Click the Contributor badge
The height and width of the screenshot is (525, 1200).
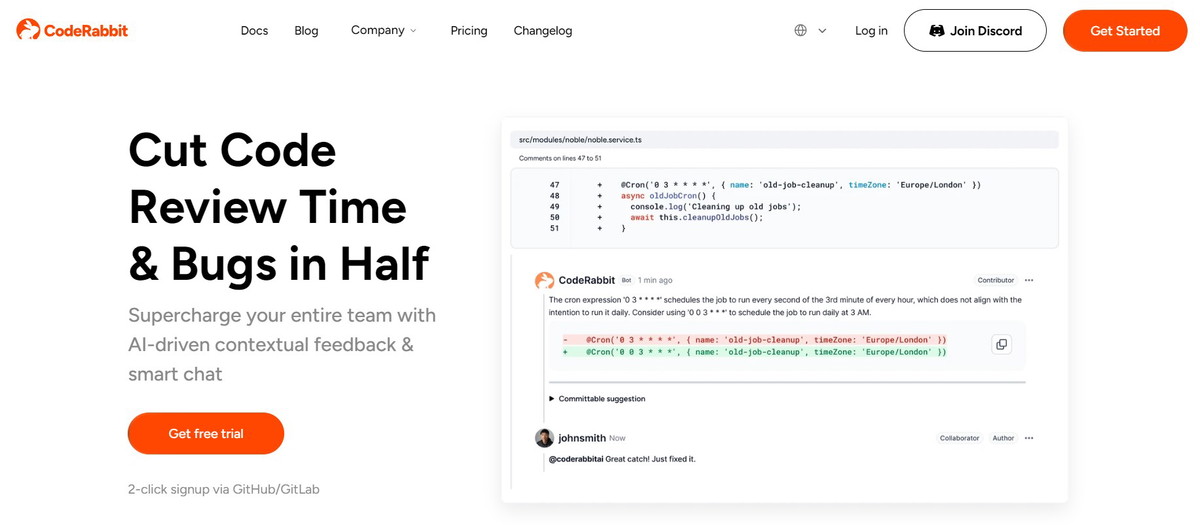click(x=996, y=280)
